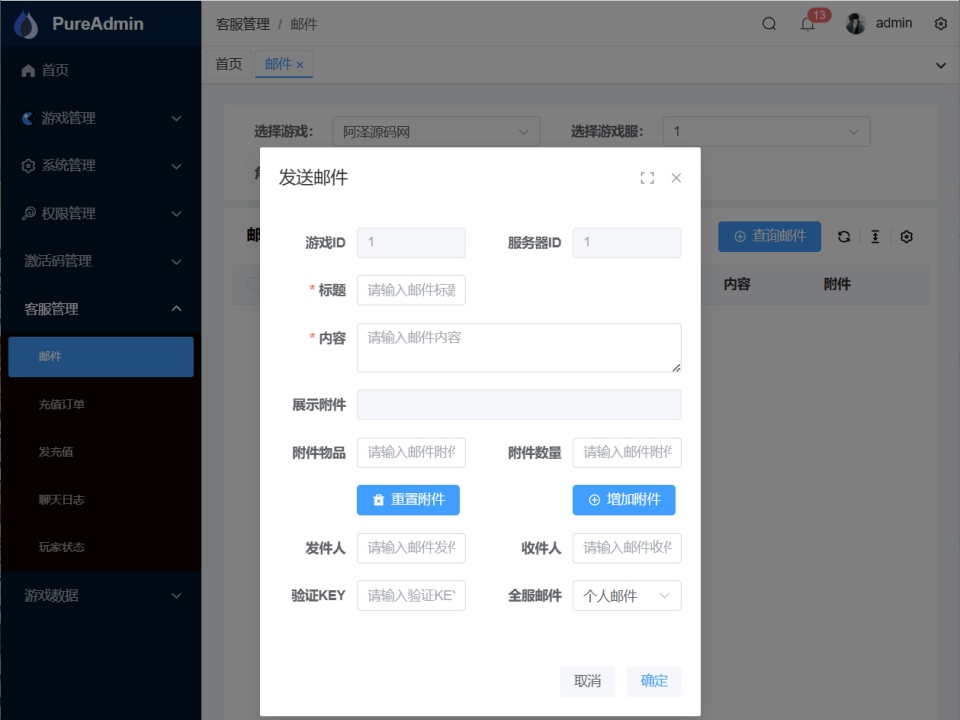Switch to the 首页 tab
The height and width of the screenshot is (720, 960).
coord(229,64)
